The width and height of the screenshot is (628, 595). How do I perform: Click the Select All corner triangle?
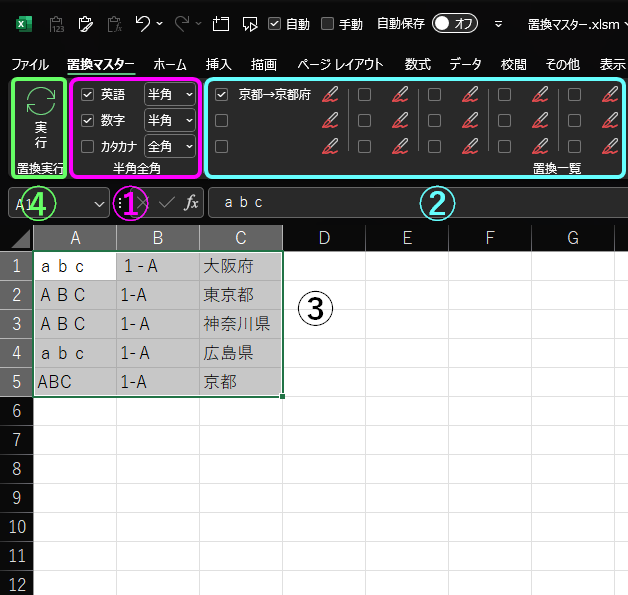click(x=19, y=239)
